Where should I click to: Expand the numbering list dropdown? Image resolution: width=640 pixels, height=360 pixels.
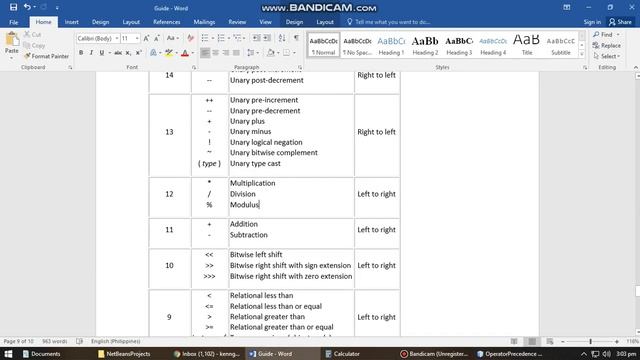coord(229,38)
